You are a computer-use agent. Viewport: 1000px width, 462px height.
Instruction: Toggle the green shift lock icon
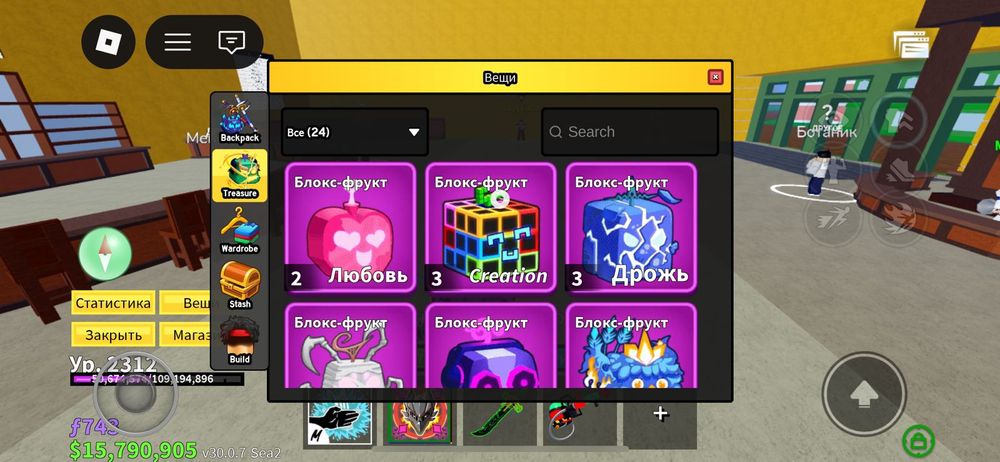coord(919,440)
